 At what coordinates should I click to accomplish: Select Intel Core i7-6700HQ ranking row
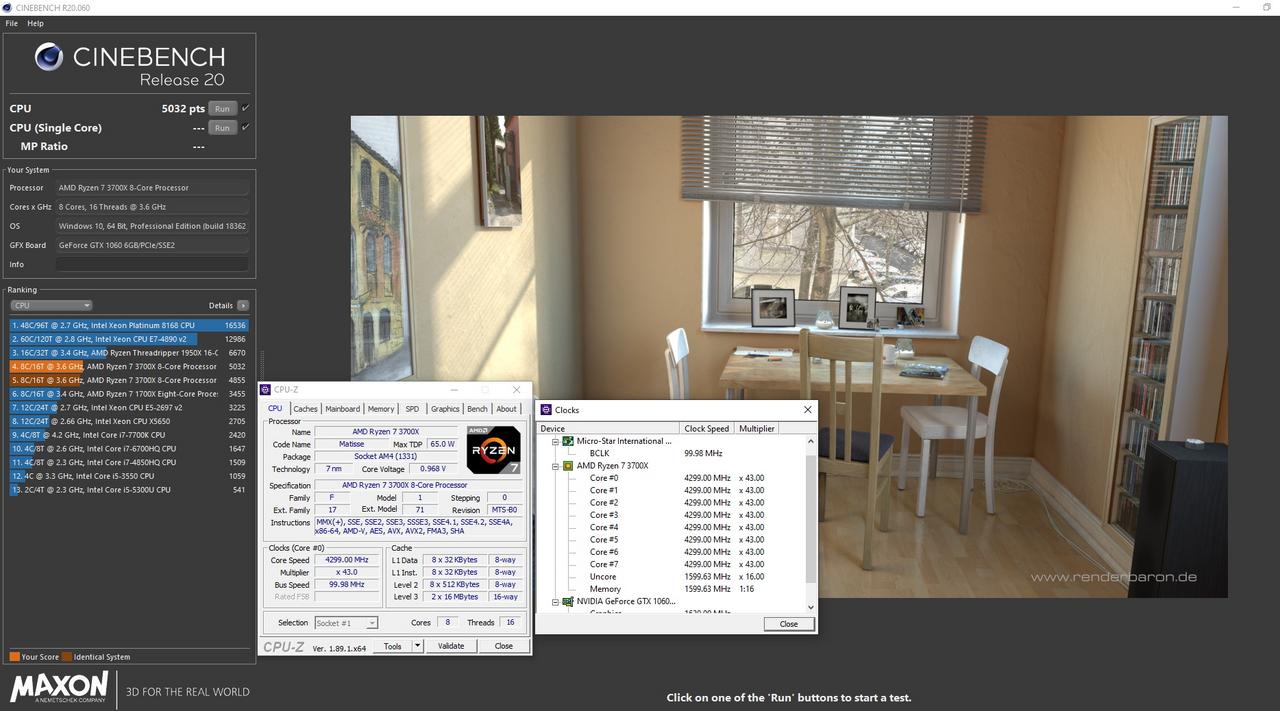[x=129, y=448]
